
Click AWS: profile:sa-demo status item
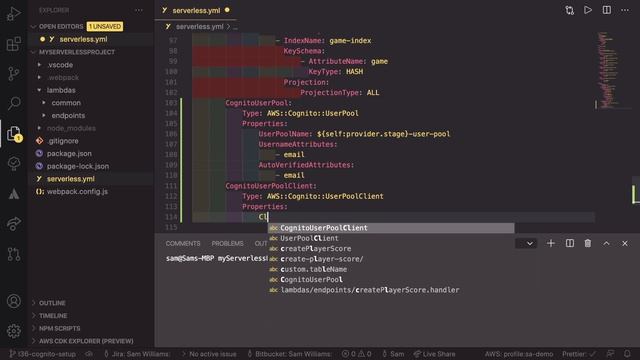tap(519, 354)
